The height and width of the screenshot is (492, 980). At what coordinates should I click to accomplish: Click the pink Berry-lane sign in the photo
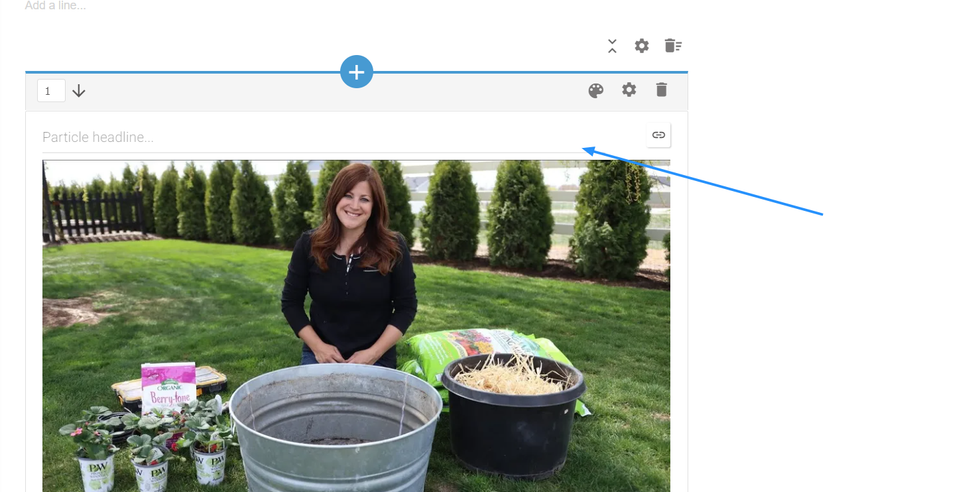tap(168, 388)
